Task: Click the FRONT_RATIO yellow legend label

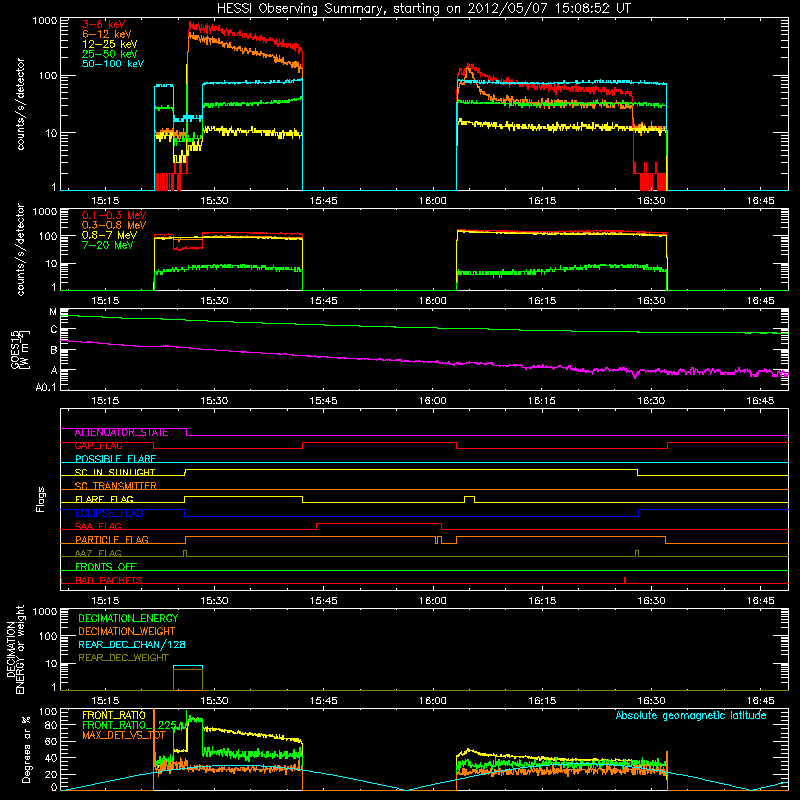Action: point(113,715)
